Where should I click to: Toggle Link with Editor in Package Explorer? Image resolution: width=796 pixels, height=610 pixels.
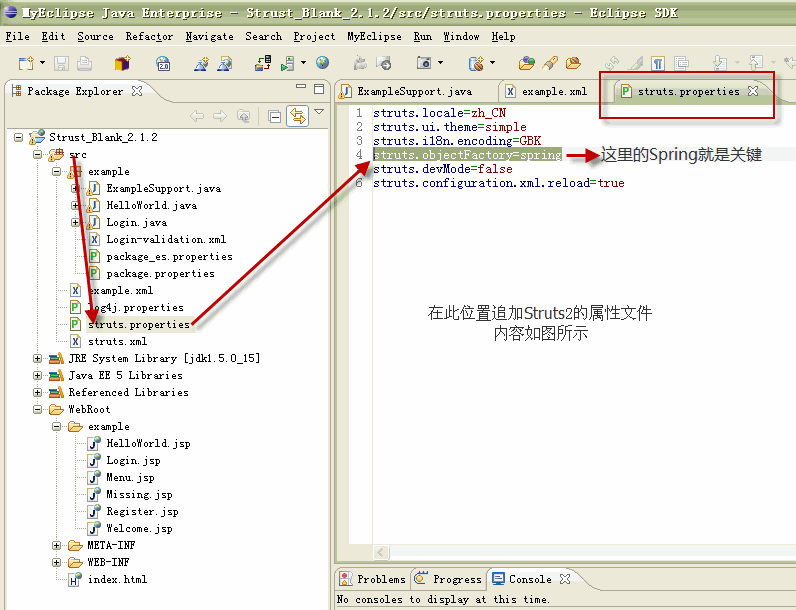coord(297,116)
